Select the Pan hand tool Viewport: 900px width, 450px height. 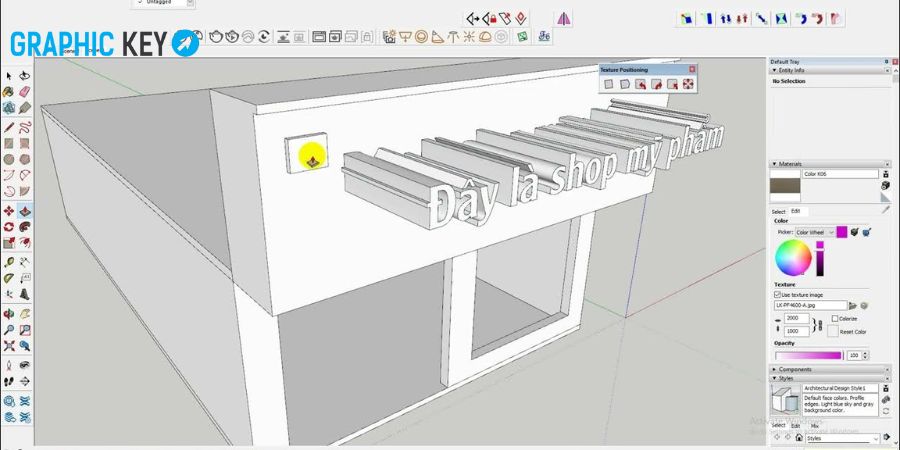pyautogui.click(x=25, y=313)
